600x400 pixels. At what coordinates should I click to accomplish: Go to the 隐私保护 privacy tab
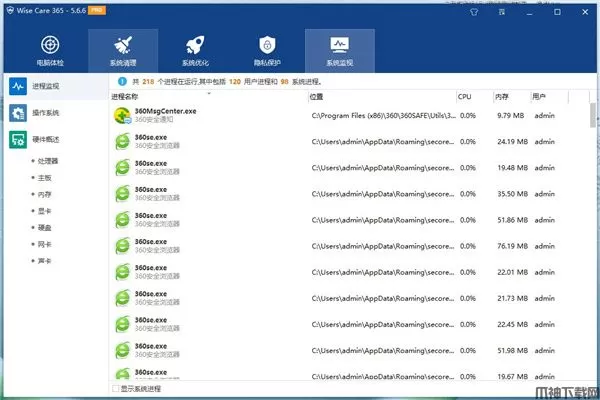(x=267, y=51)
